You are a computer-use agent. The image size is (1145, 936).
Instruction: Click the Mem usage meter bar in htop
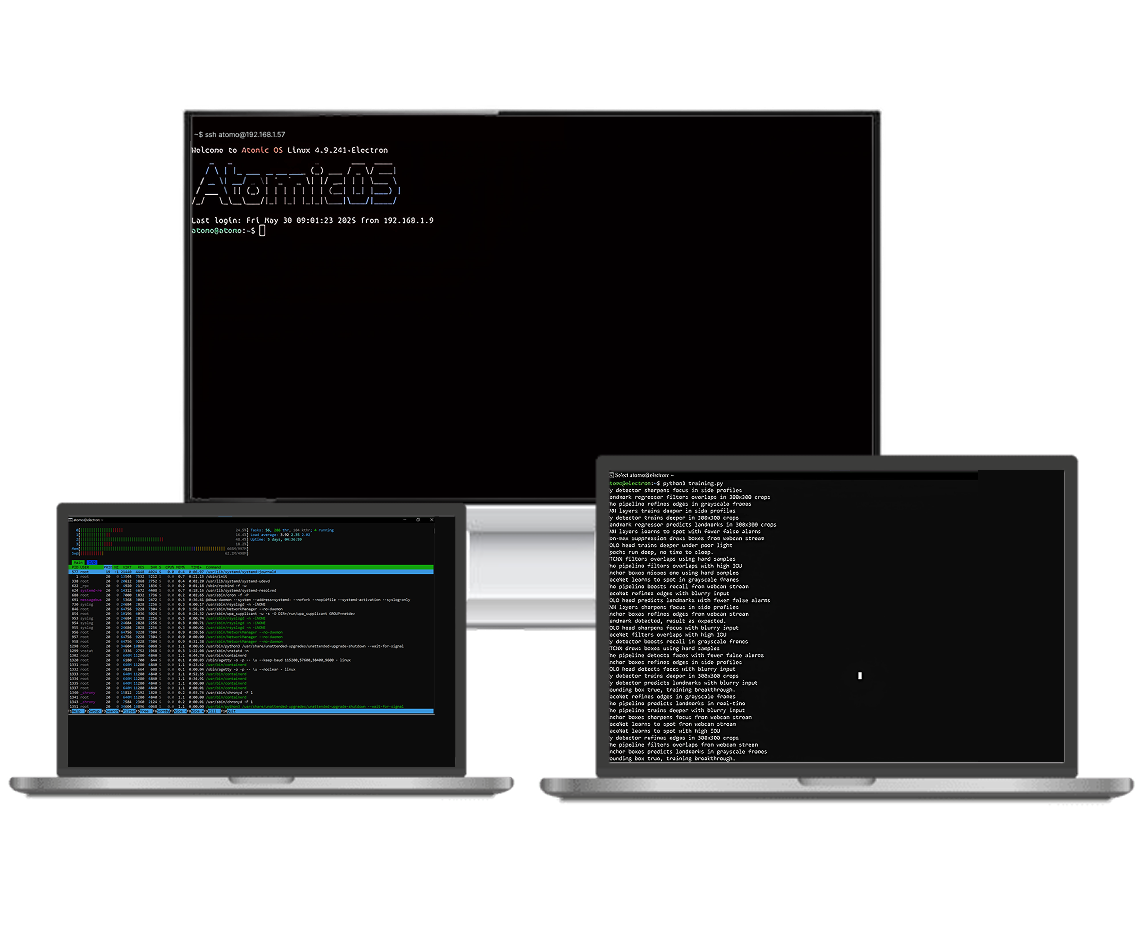[x=160, y=548]
